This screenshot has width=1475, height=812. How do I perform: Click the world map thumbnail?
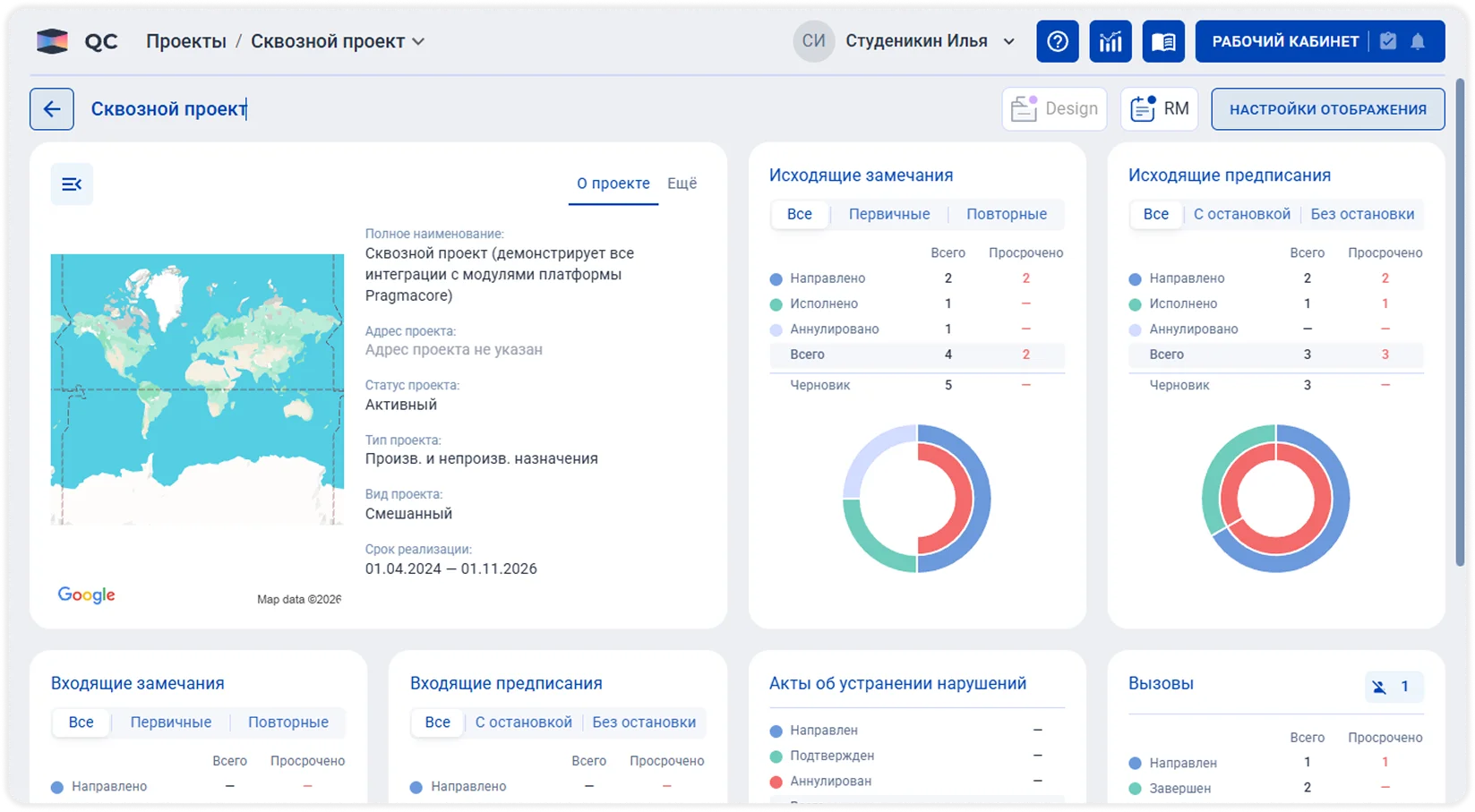tap(197, 389)
